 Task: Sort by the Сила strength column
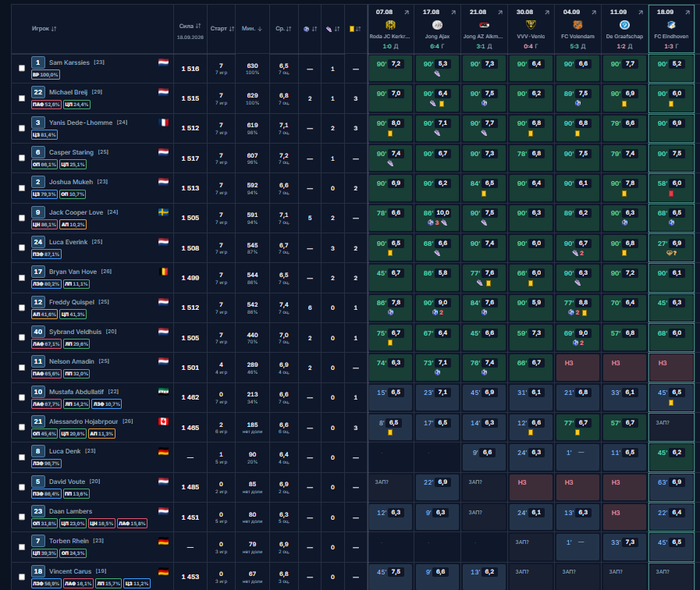pyautogui.click(x=190, y=26)
